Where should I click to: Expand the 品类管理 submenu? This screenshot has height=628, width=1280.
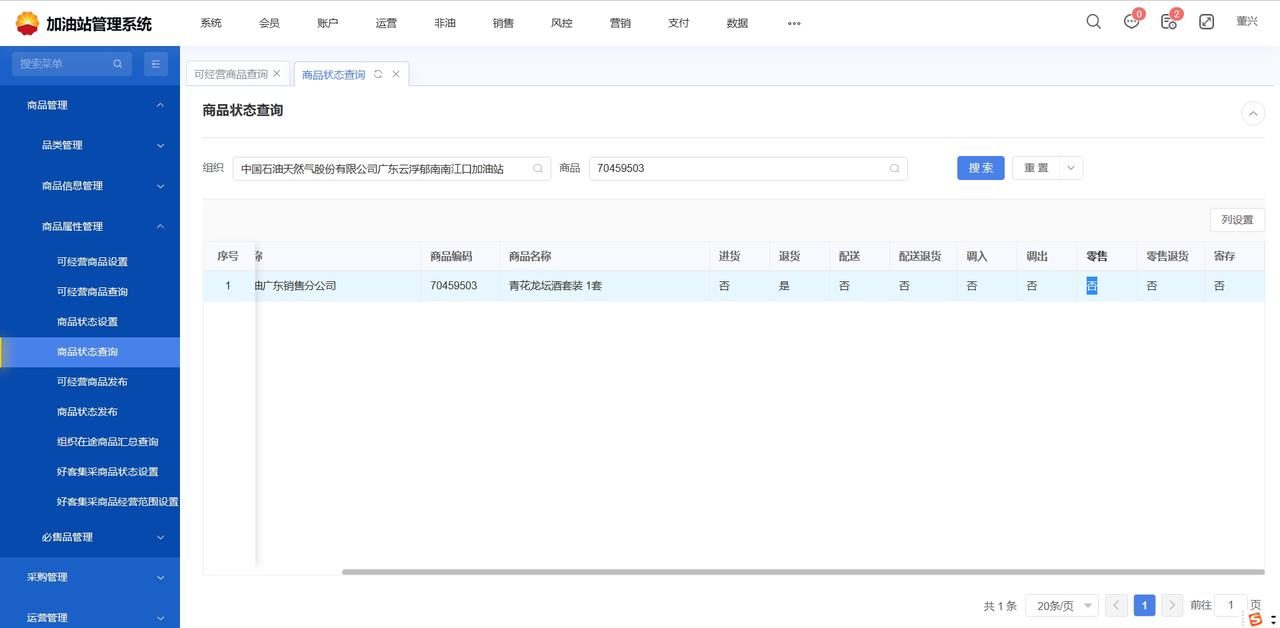(160, 146)
